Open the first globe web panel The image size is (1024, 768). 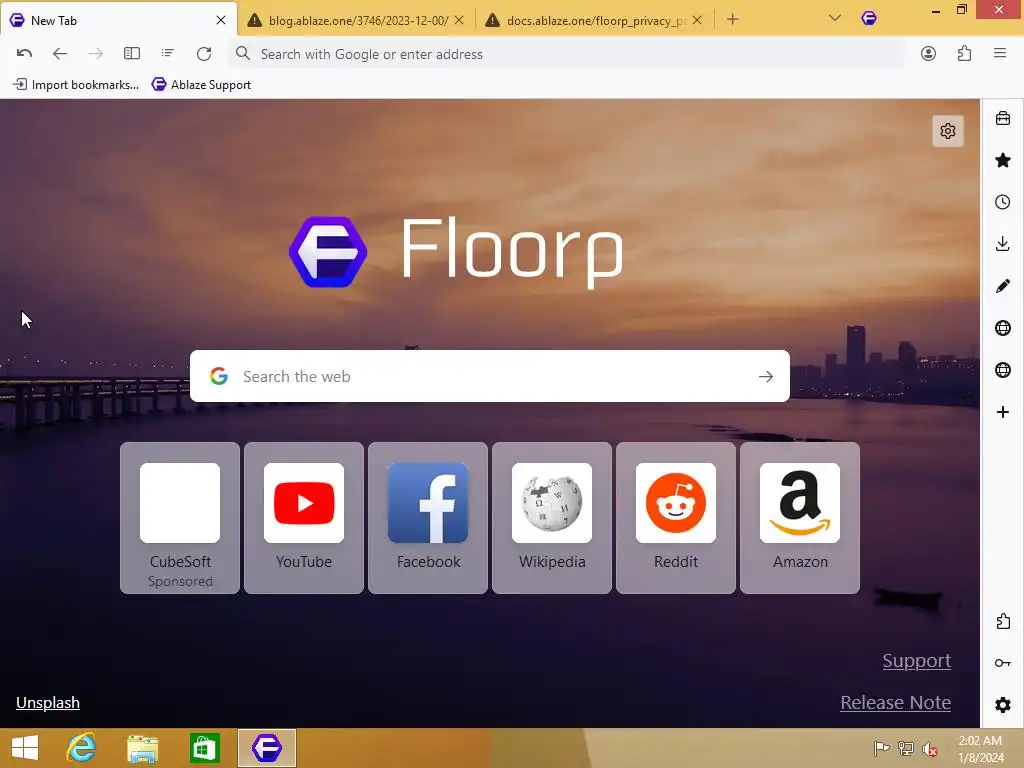1002,328
